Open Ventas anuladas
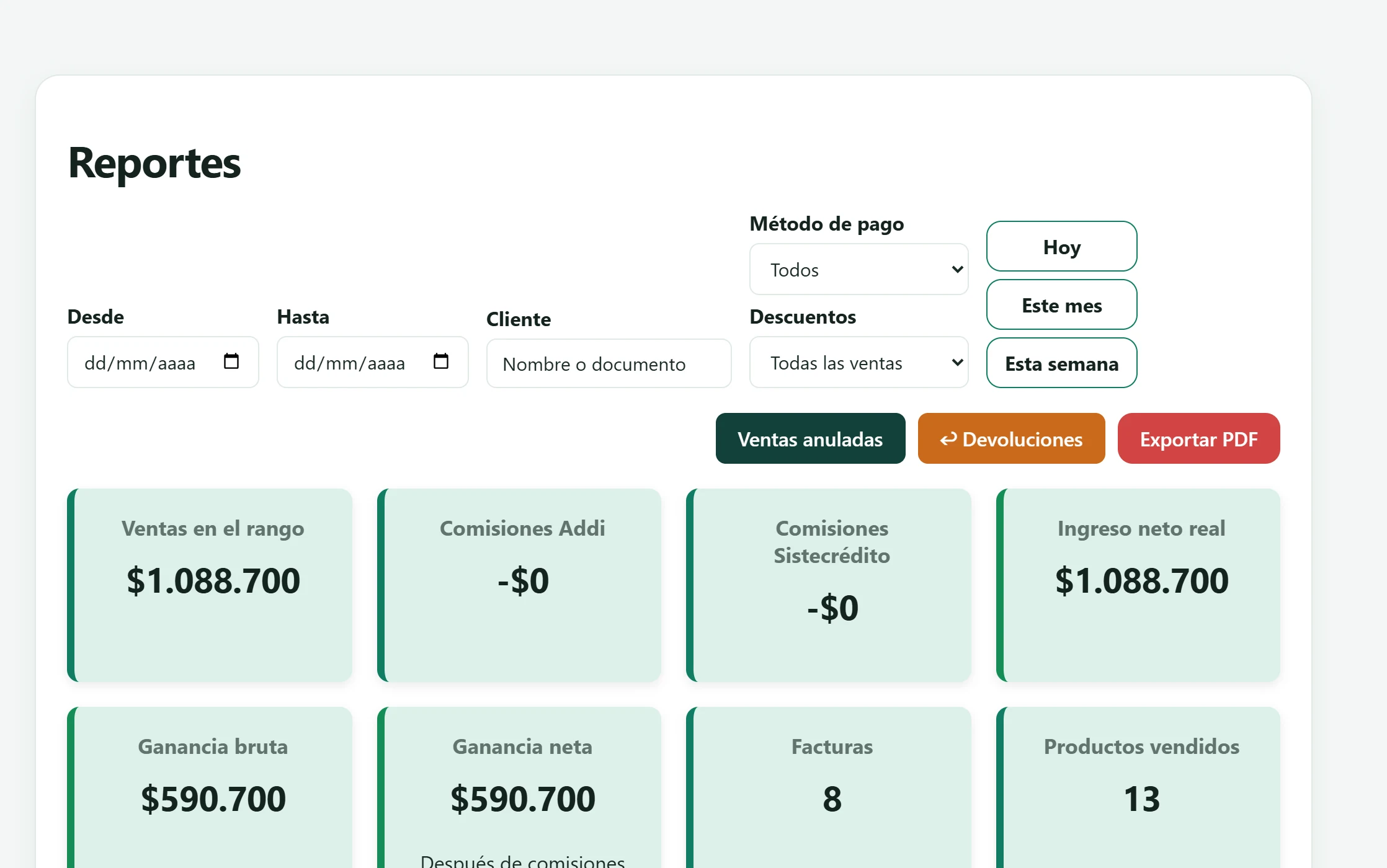1387x868 pixels. pos(811,438)
